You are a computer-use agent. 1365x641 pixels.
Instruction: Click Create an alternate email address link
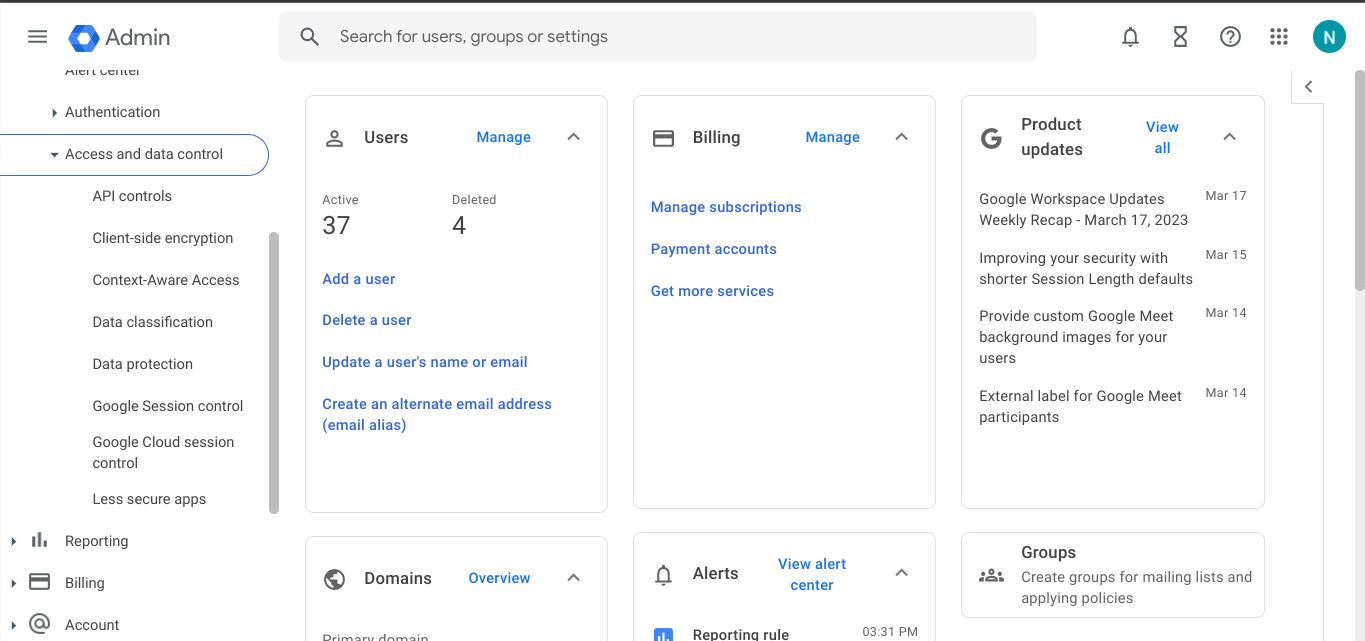[x=437, y=414]
